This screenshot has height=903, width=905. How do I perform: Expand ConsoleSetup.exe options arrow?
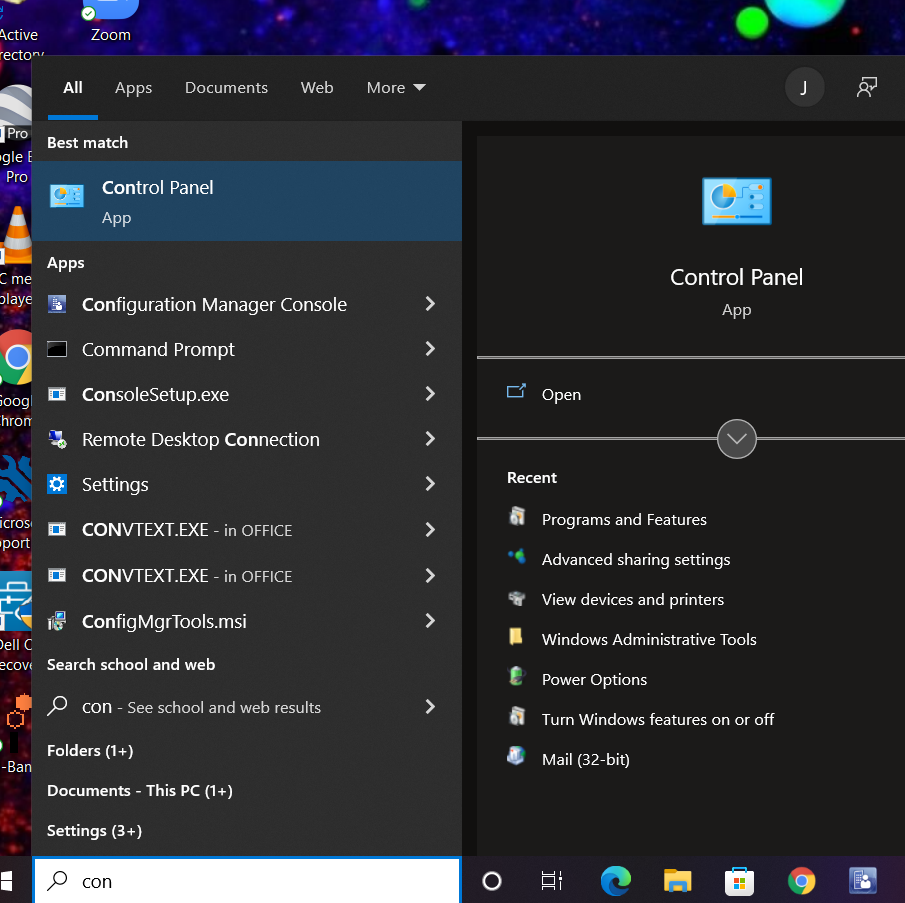(429, 394)
